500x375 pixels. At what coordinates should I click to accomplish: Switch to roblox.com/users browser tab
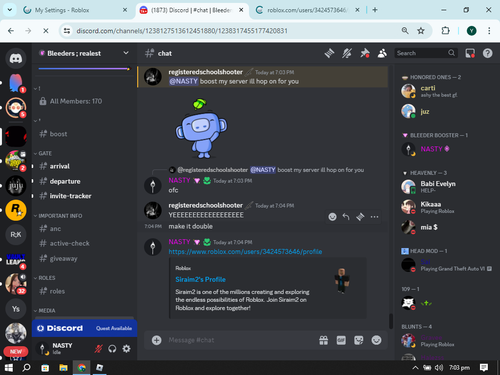(308, 10)
